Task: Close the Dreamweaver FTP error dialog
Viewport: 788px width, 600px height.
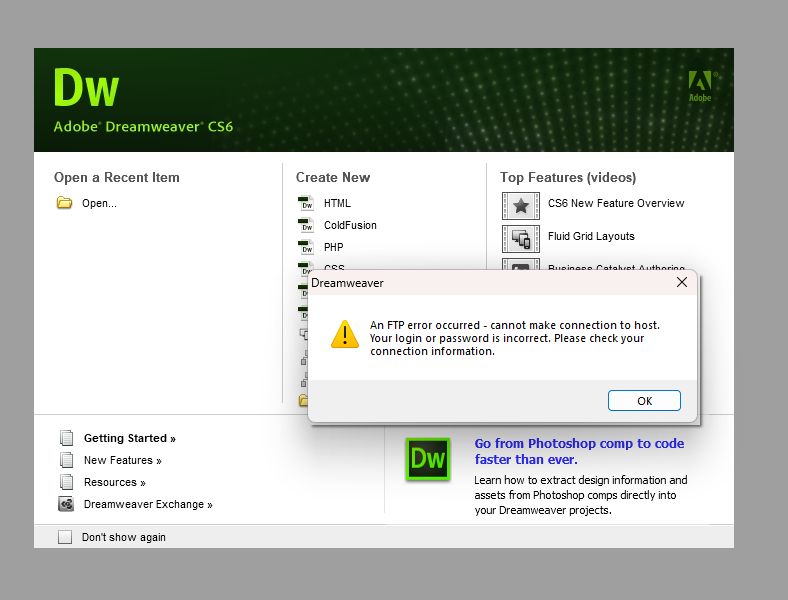Action: point(681,282)
